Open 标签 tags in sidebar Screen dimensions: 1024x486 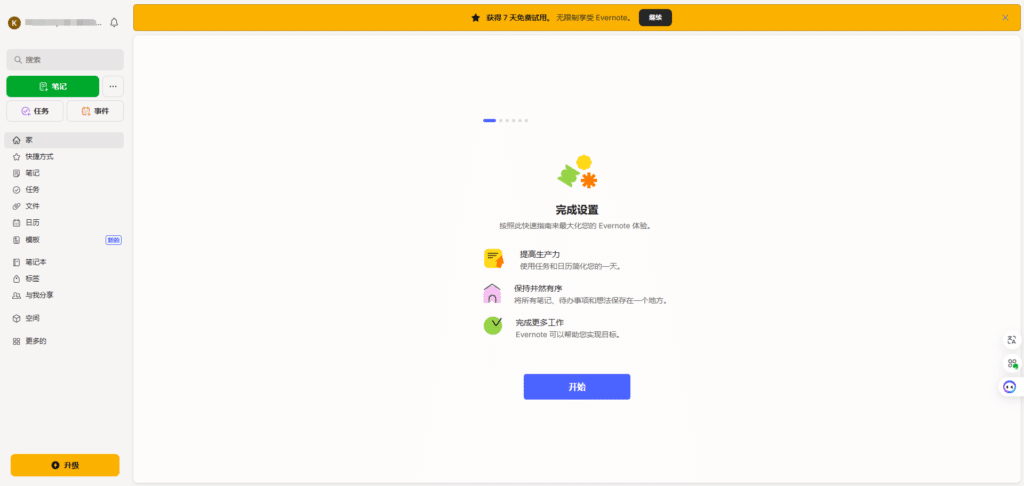click(x=32, y=279)
